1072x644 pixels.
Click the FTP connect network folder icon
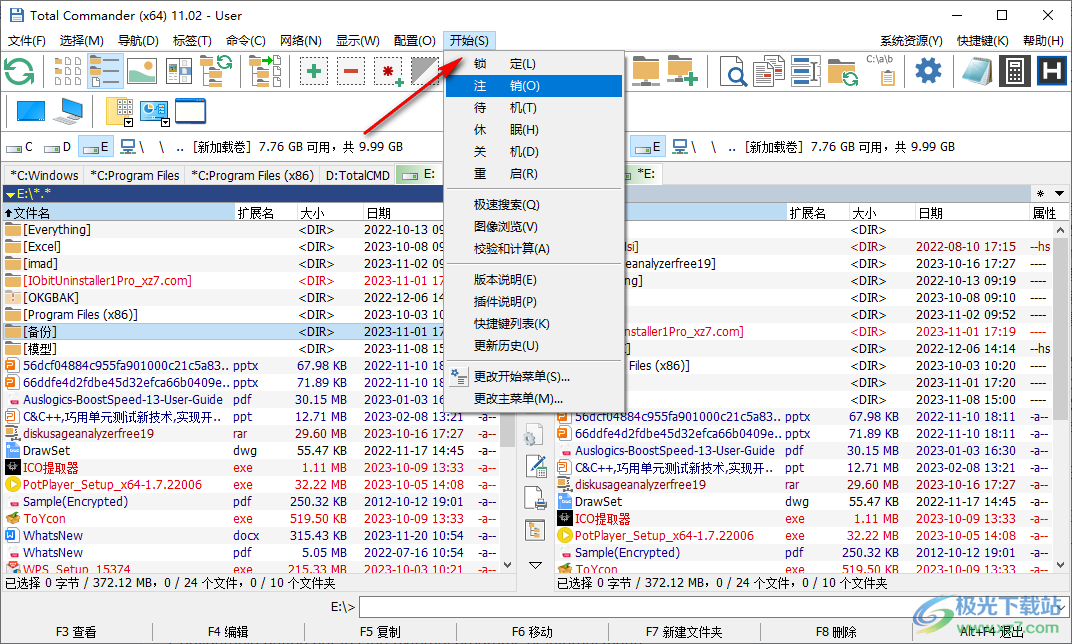coord(645,71)
